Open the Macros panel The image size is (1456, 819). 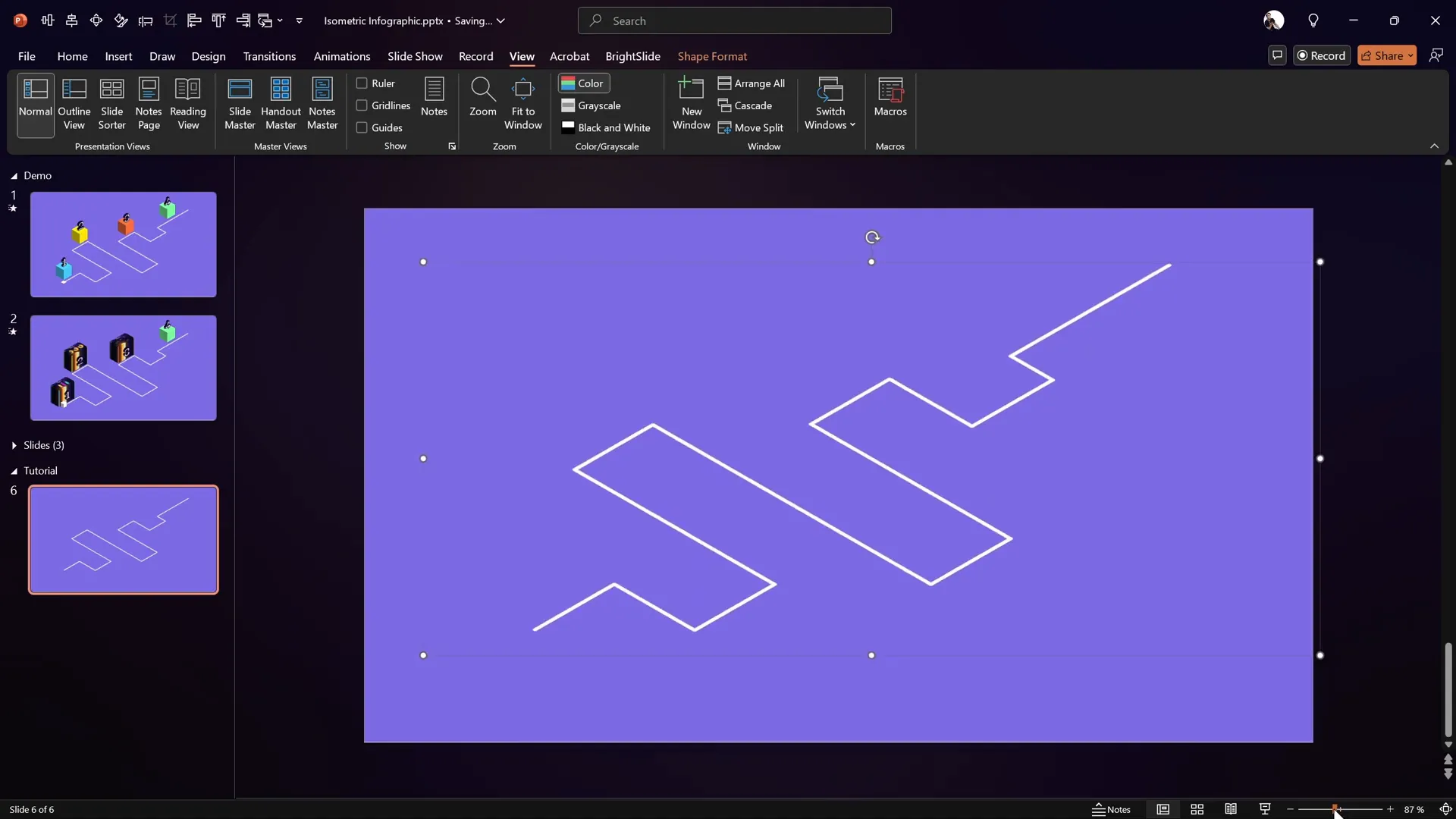point(890,99)
